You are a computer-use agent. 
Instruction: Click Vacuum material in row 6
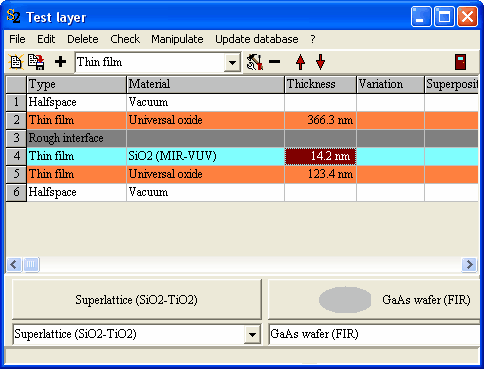coord(206,192)
